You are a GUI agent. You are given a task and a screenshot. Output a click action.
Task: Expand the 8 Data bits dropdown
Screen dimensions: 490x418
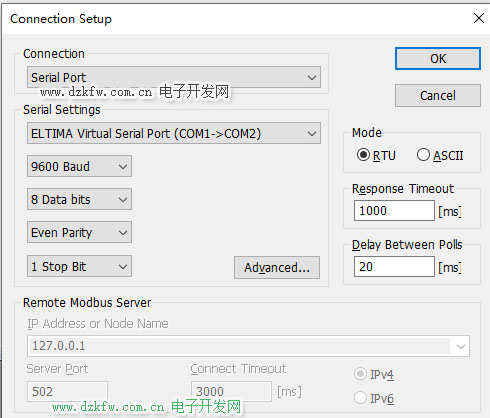tap(79, 199)
